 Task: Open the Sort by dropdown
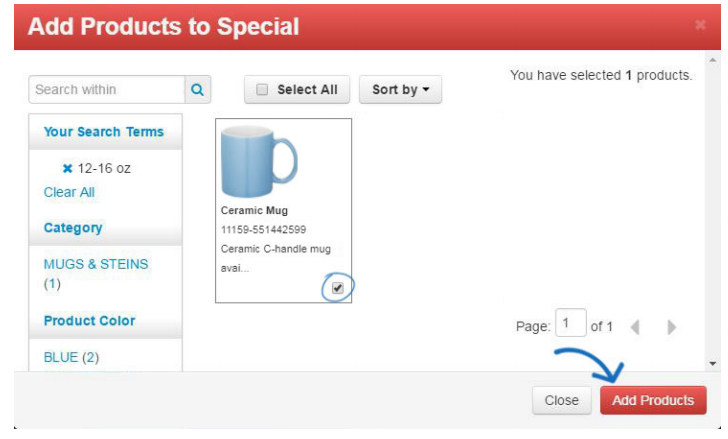(x=400, y=90)
